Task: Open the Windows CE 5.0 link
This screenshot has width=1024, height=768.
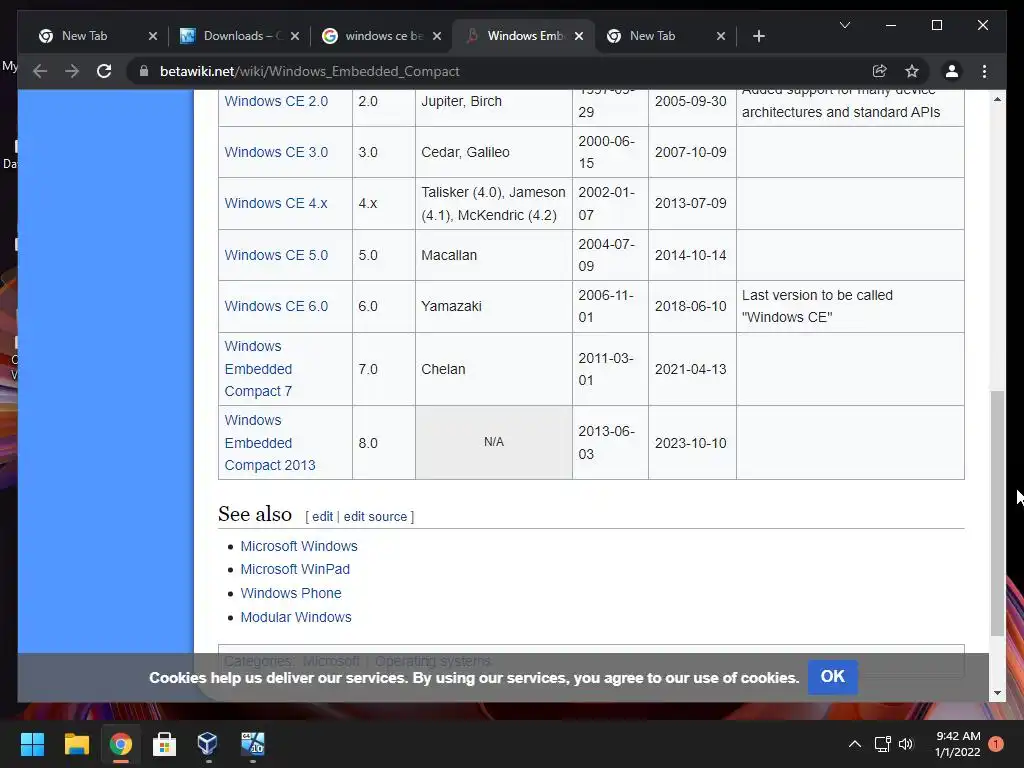Action: (276, 255)
